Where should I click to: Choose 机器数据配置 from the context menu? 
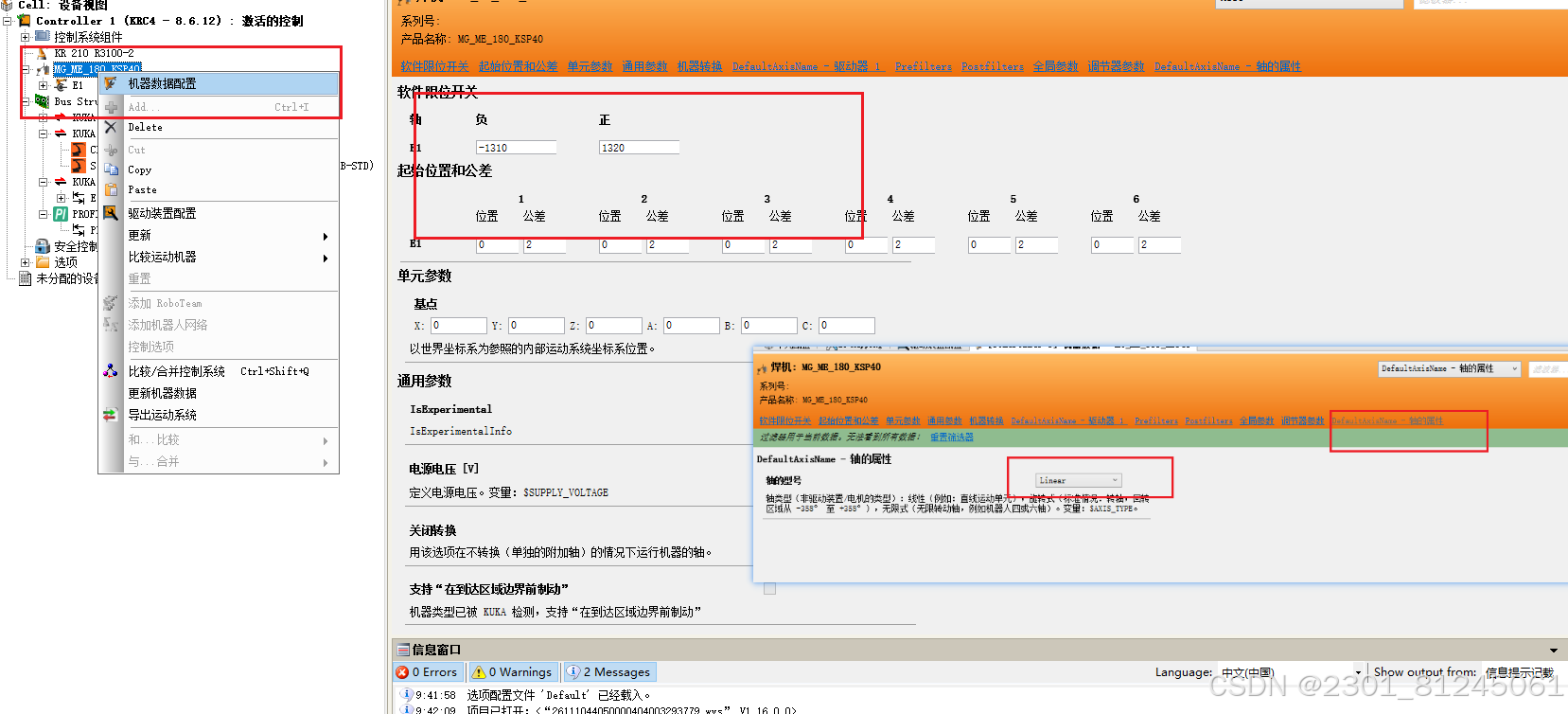[219, 83]
